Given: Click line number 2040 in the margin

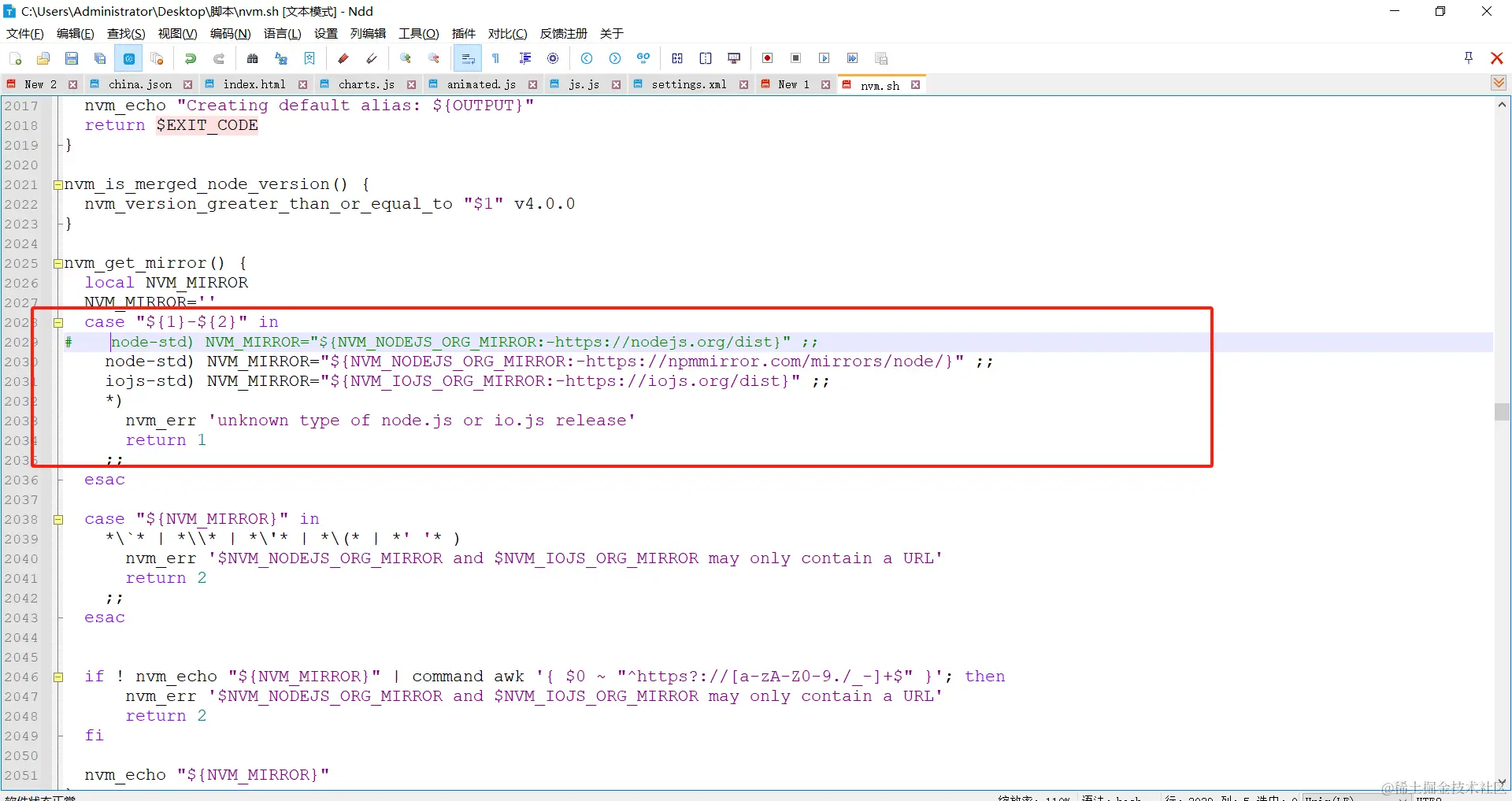Looking at the screenshot, I should click(x=21, y=558).
